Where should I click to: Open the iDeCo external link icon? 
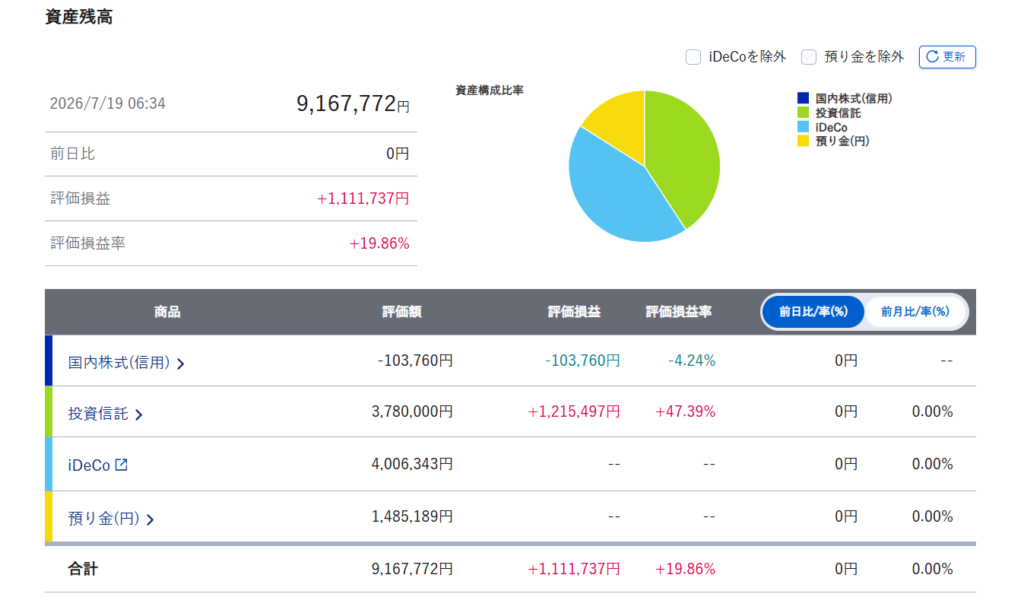(x=121, y=465)
